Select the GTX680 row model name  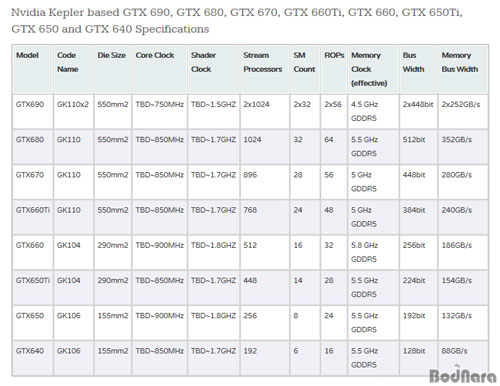[30, 140]
